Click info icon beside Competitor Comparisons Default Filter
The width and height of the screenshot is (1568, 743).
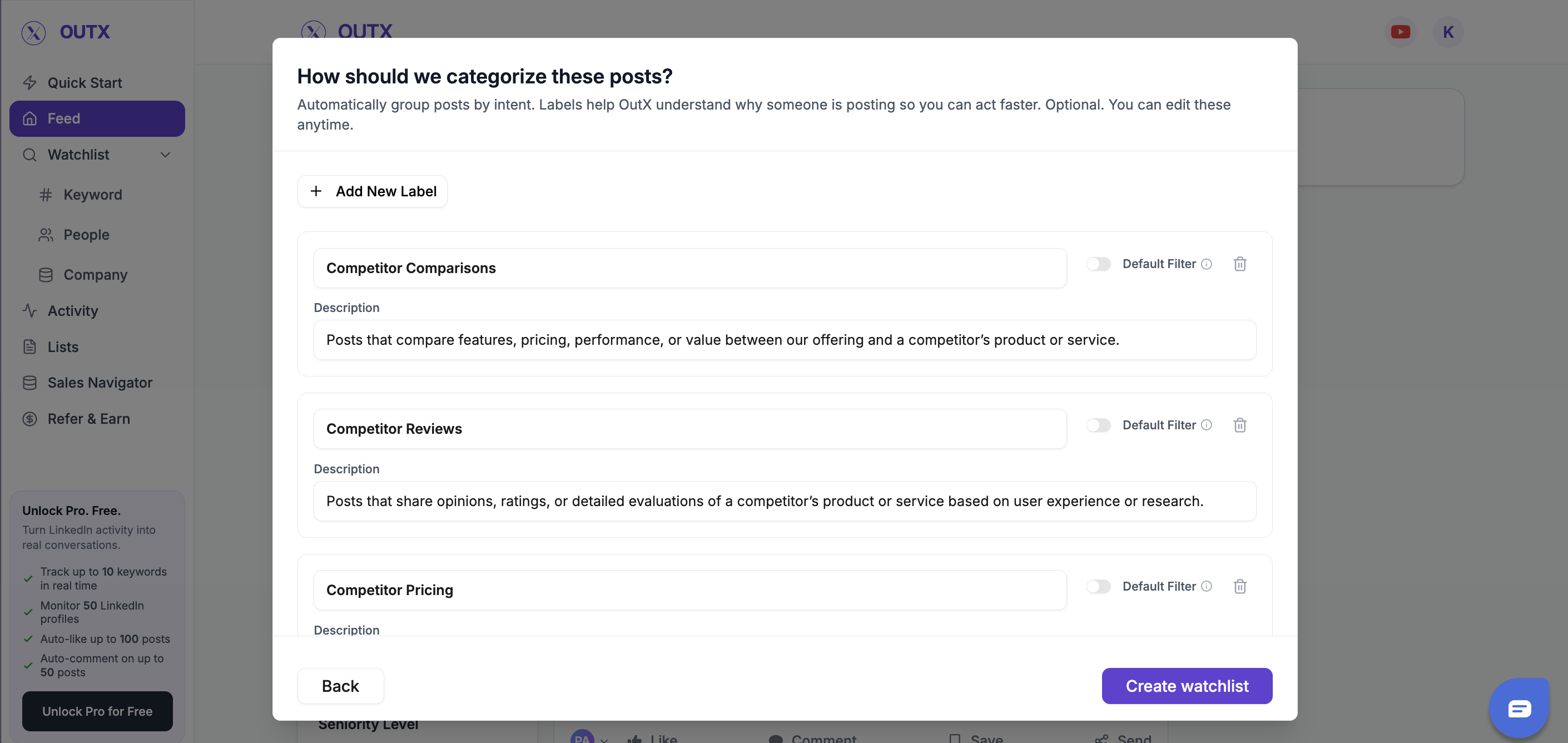[x=1207, y=264]
